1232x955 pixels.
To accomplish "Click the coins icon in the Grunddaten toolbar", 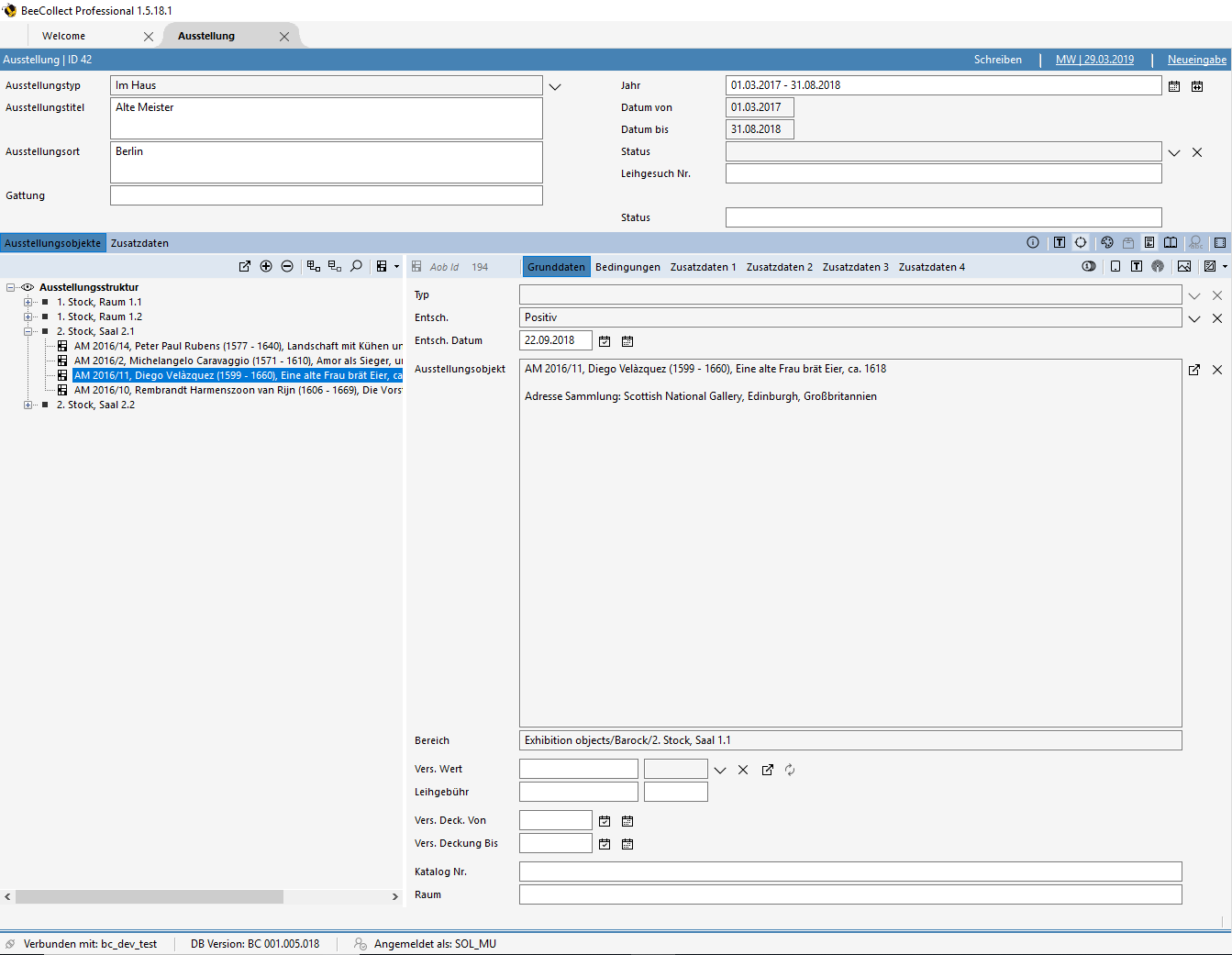I will [1089, 267].
